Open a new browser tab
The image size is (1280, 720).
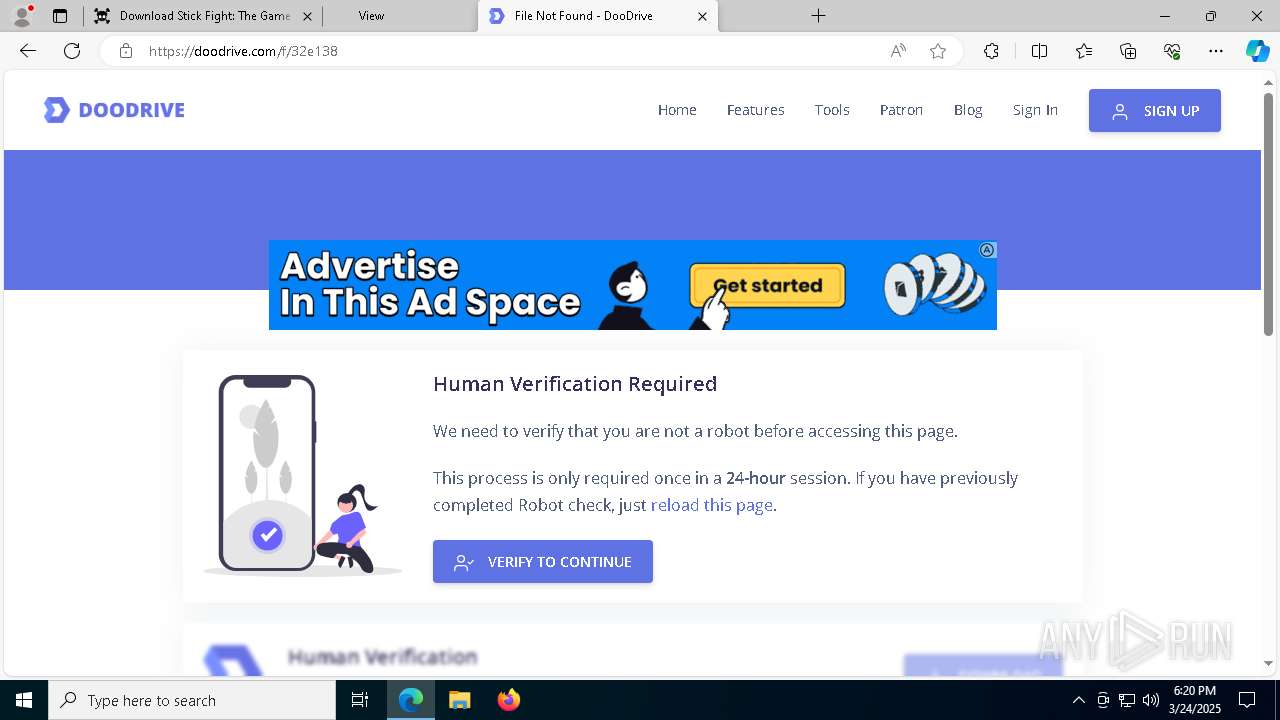coord(818,15)
